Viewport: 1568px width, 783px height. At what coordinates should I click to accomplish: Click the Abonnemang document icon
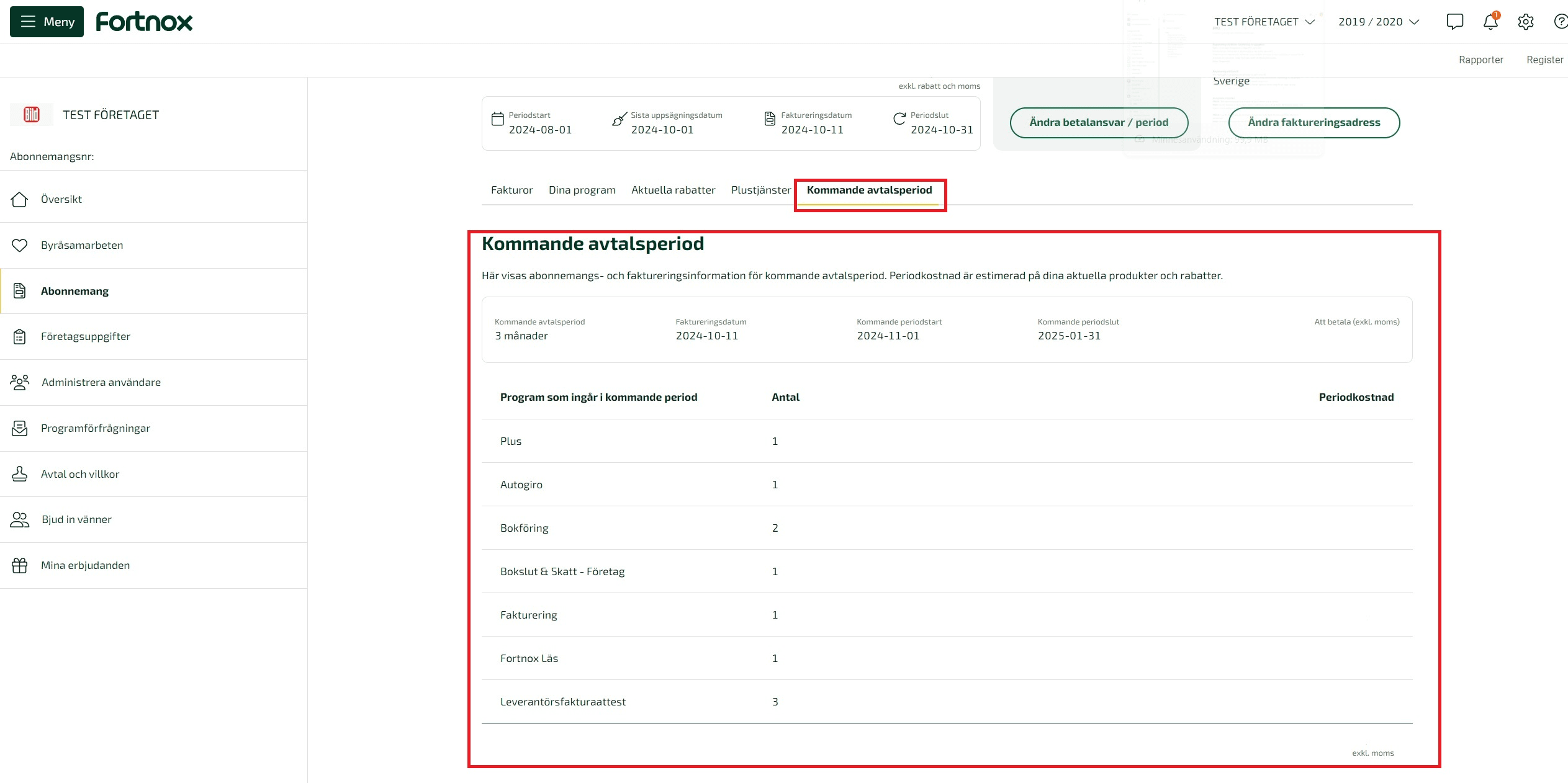point(19,290)
